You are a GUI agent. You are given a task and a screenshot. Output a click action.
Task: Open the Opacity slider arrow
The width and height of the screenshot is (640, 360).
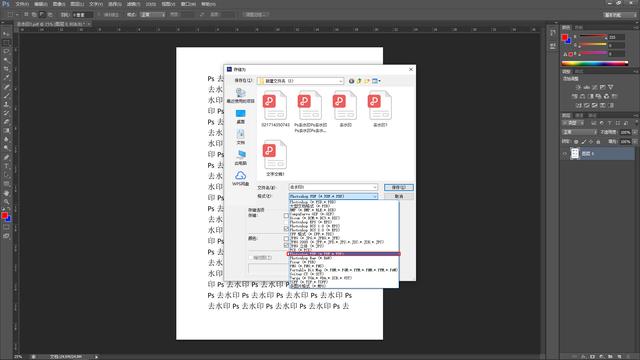(x=635, y=132)
